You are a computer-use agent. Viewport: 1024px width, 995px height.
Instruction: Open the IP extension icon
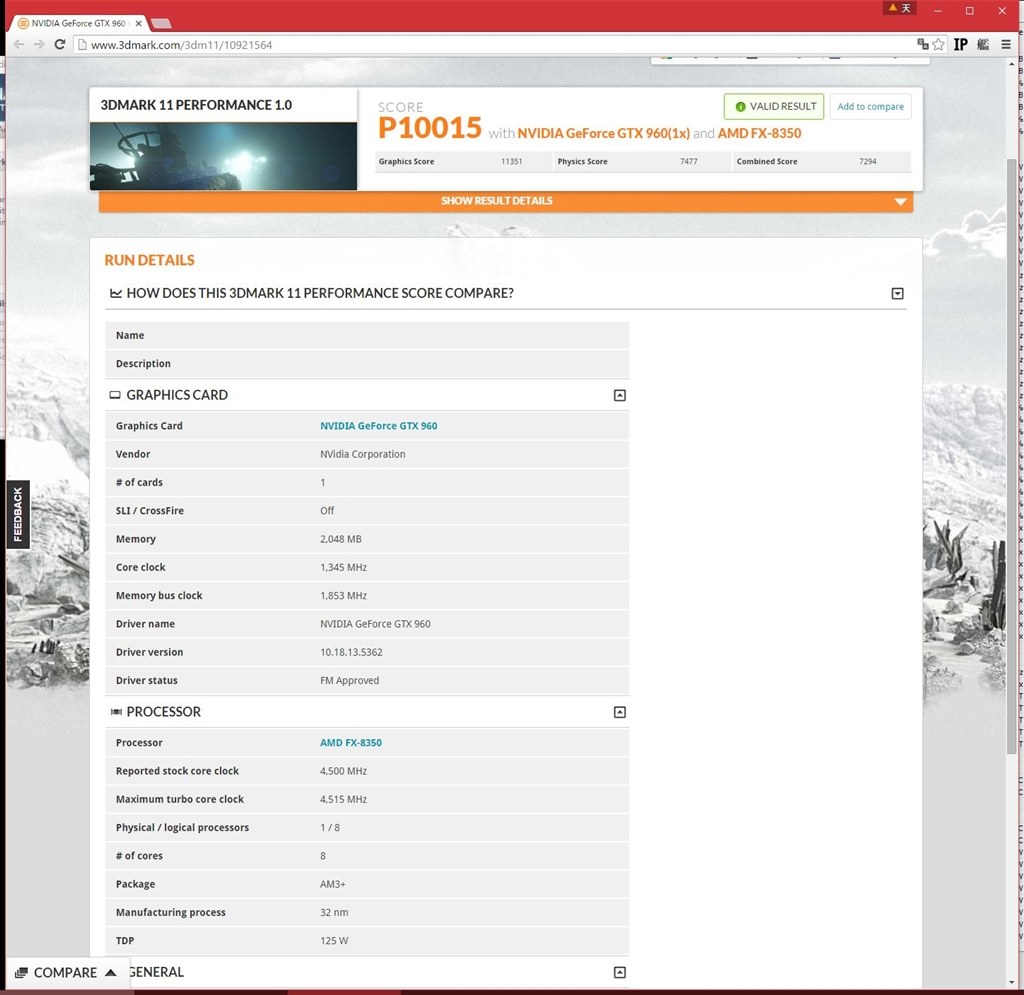961,44
